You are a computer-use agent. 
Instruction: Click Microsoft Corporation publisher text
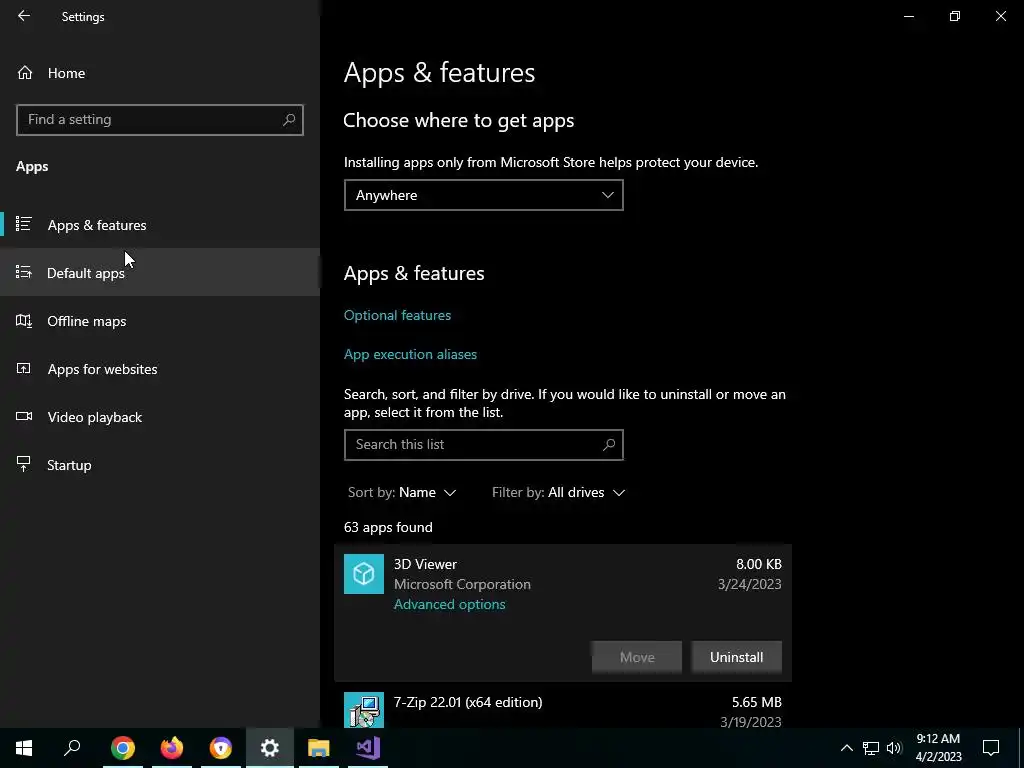tap(462, 584)
